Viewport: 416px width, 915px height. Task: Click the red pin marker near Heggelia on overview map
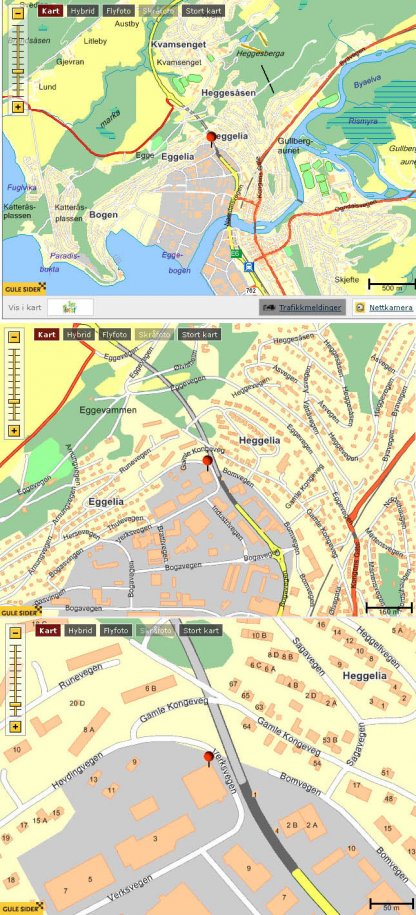click(211, 138)
